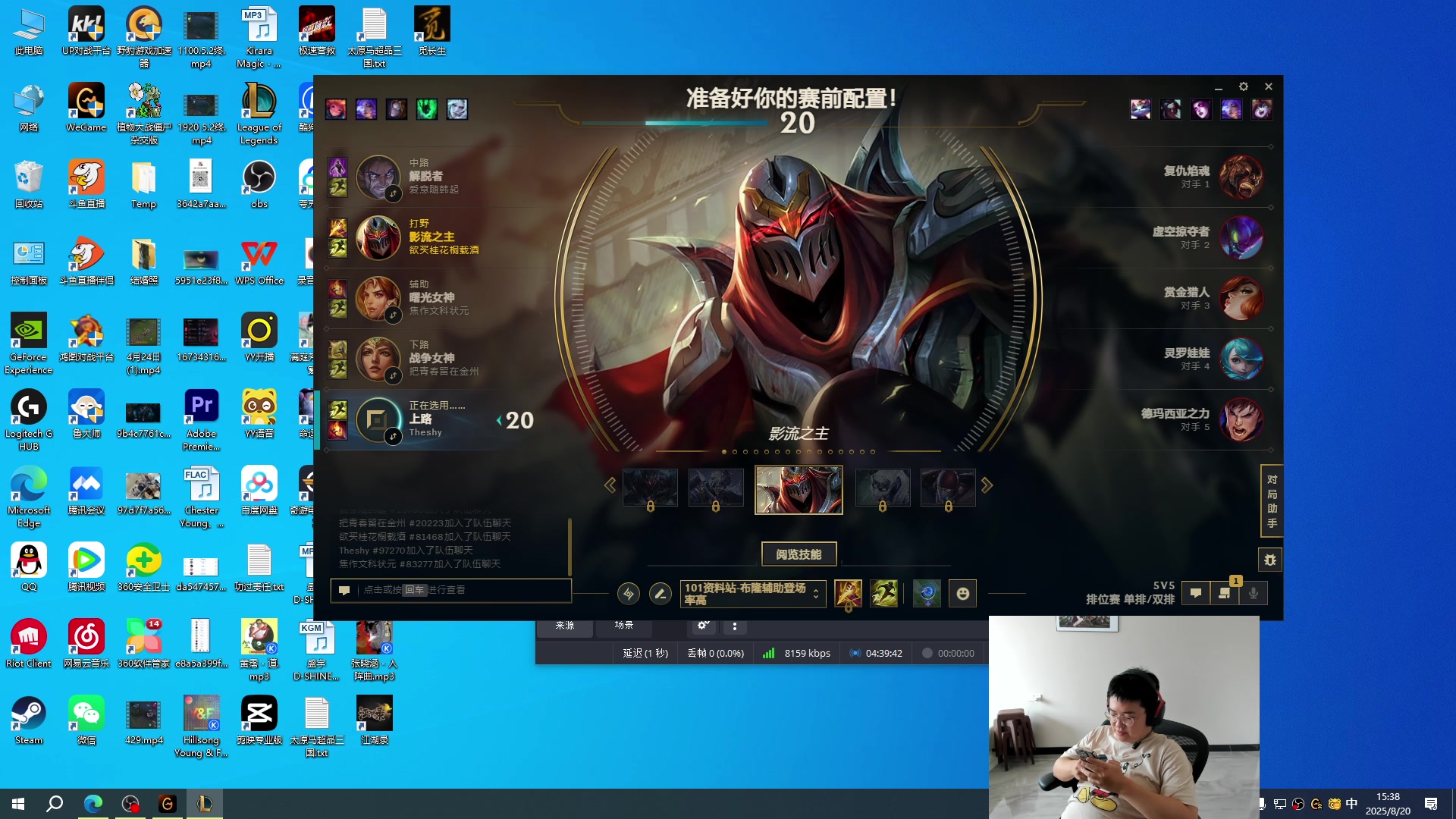Image resolution: width=1456 pixels, height=819 pixels.
Task: Open the emote picker smiley button
Action: coord(962,594)
